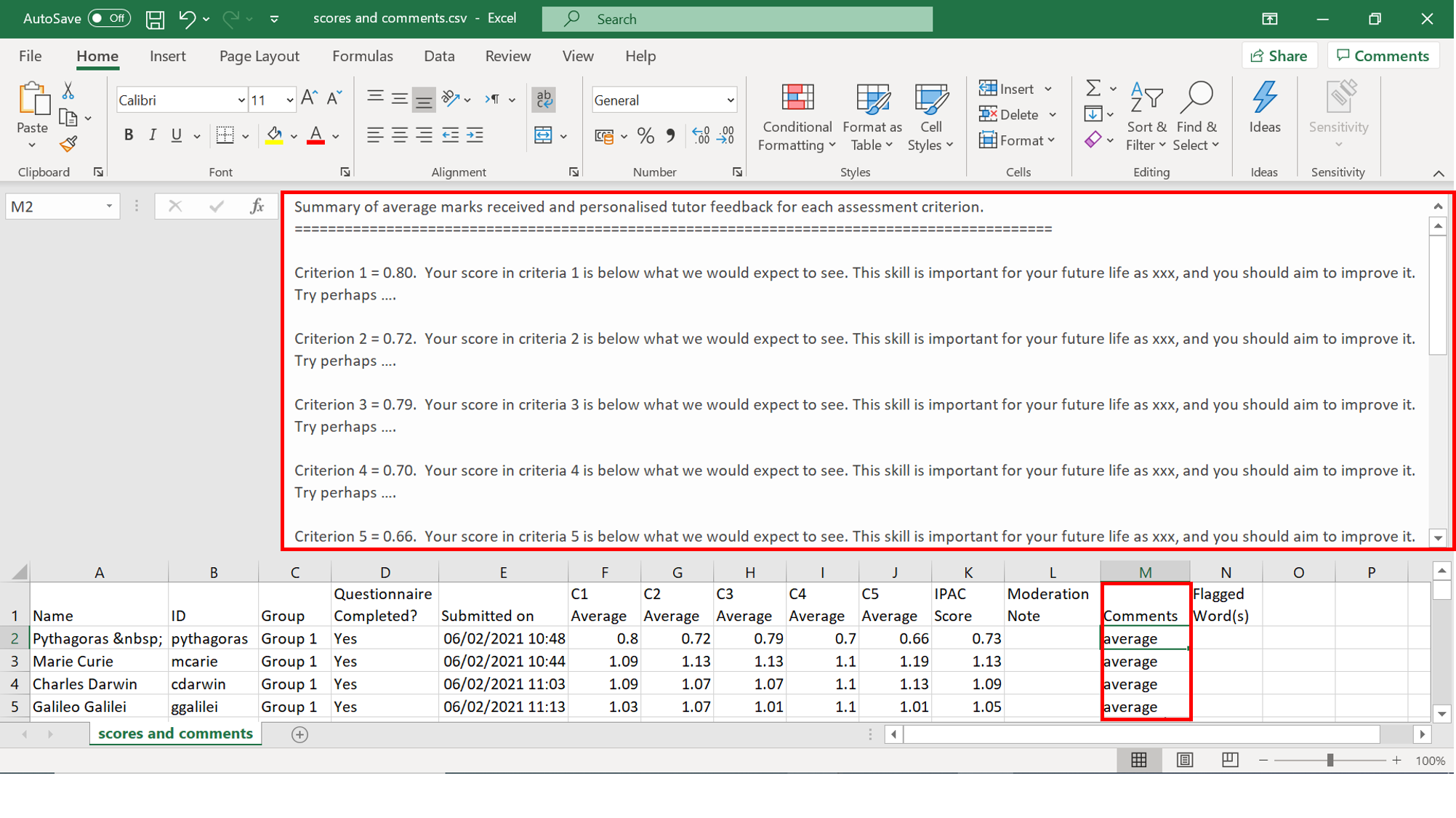
Task: Click the Percent Style icon
Action: pyautogui.click(x=645, y=135)
